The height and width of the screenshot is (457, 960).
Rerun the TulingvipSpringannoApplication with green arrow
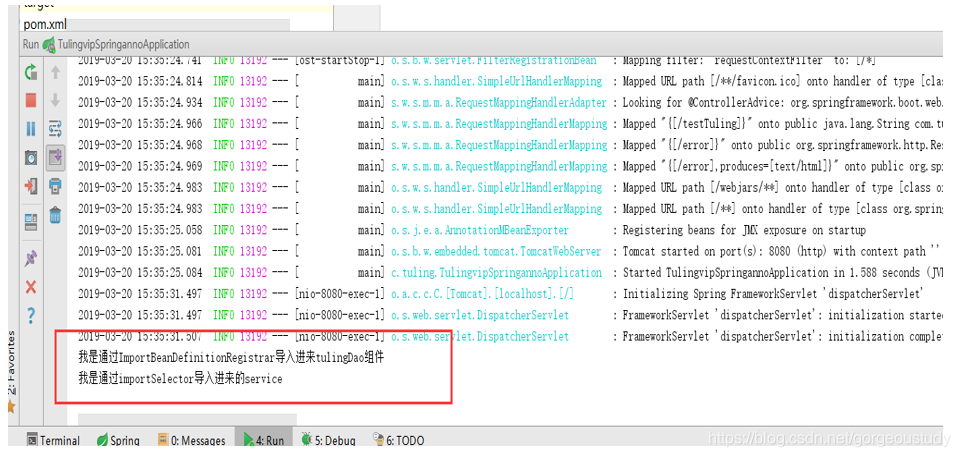(31, 73)
